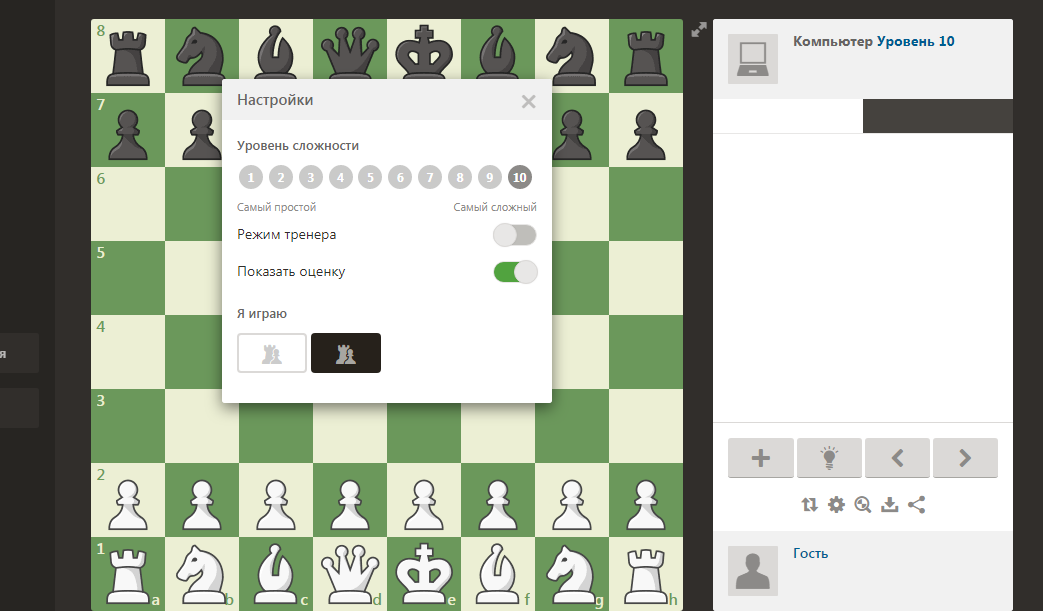Request a hint with the lightbulb button
The image size is (1043, 611).
click(x=829, y=457)
